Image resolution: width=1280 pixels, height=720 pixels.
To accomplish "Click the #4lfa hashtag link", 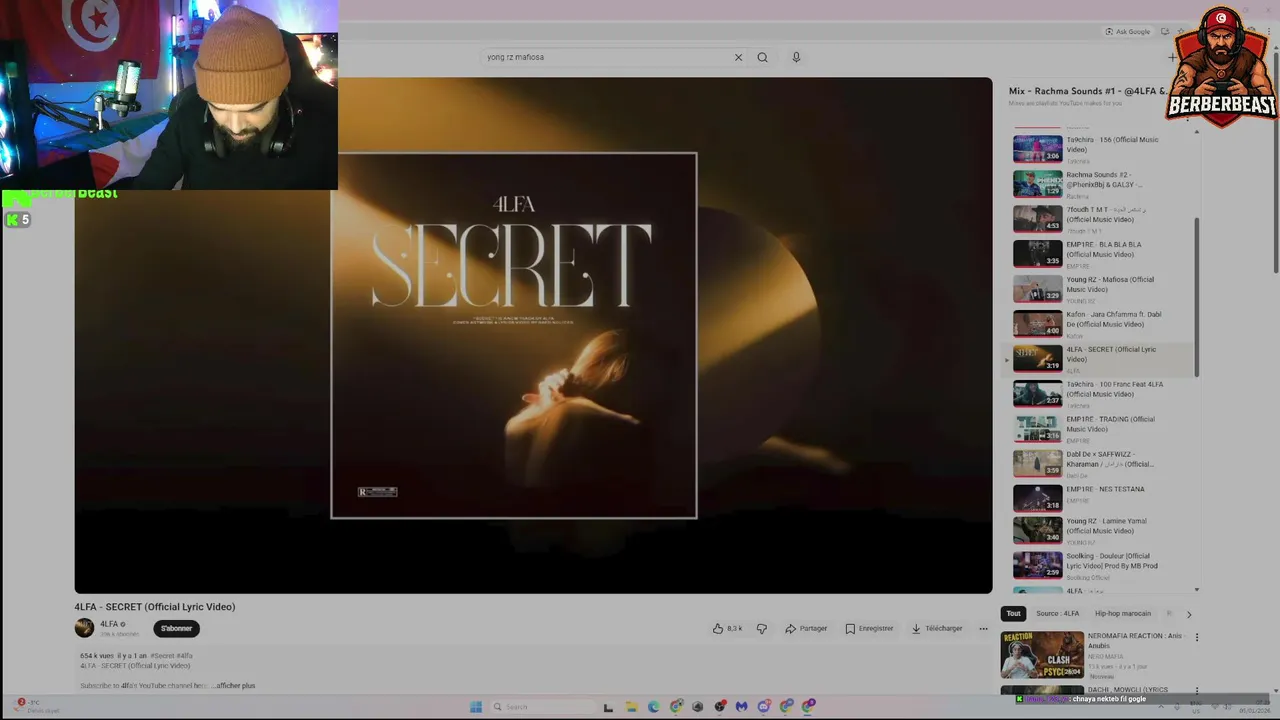I will 185,656.
